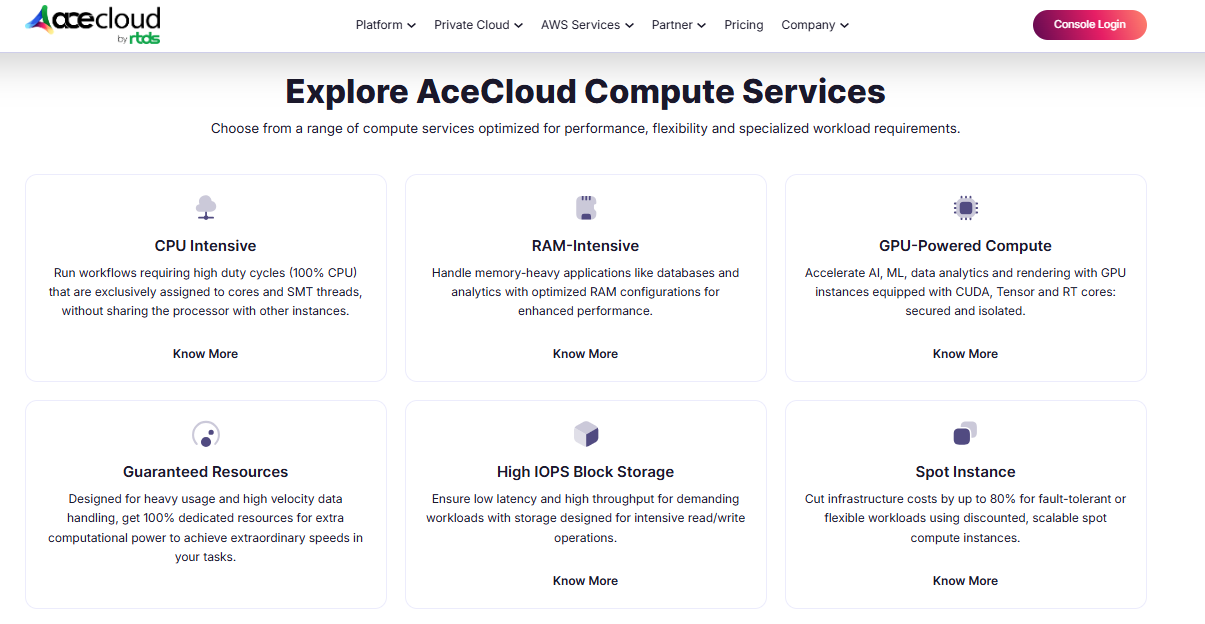This screenshot has width=1205, height=624.
Task: Click the CPU Intensive cloud icon
Action: click(206, 208)
